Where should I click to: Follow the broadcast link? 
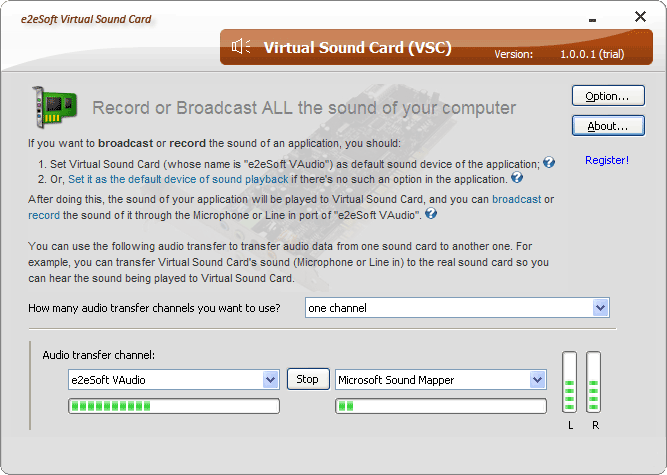(516, 199)
